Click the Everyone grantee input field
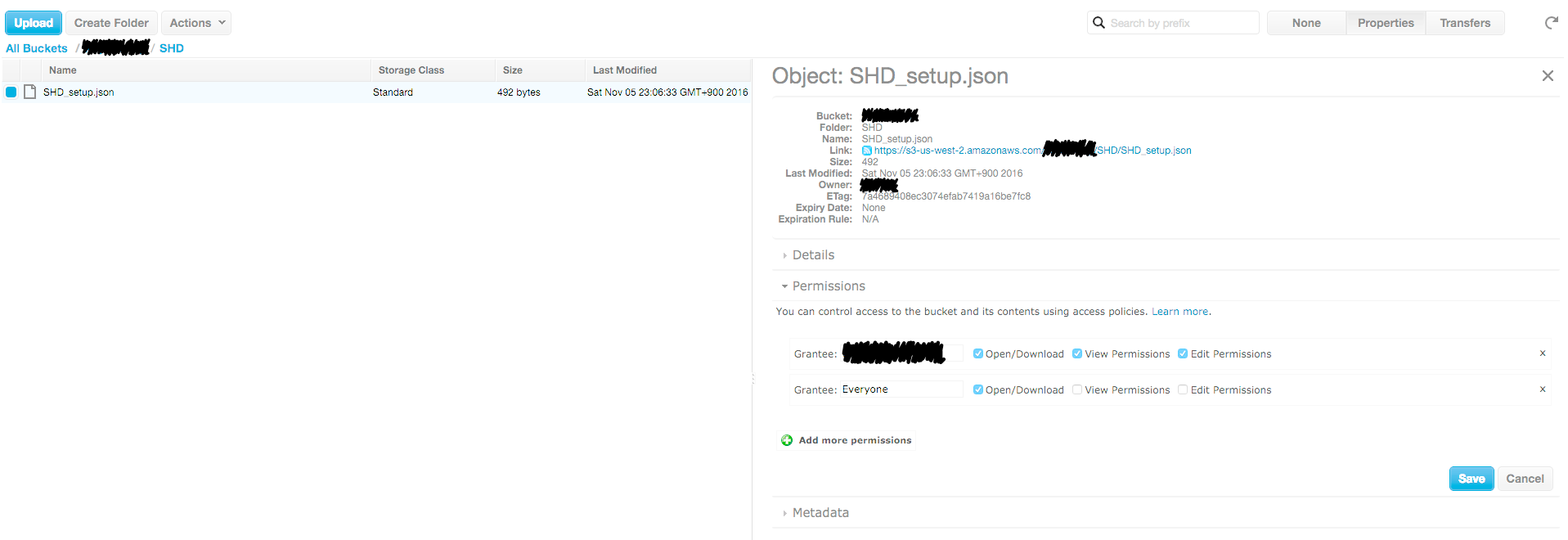The image size is (1568, 540). 901,389
